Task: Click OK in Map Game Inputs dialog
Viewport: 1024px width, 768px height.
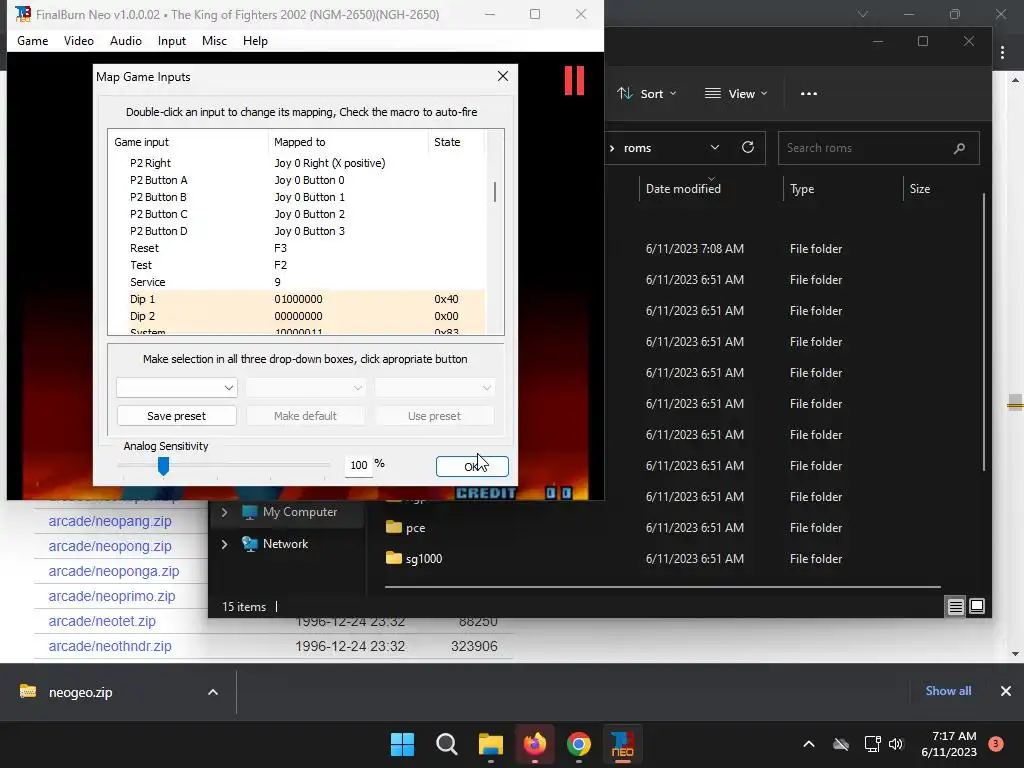Action: click(472, 466)
